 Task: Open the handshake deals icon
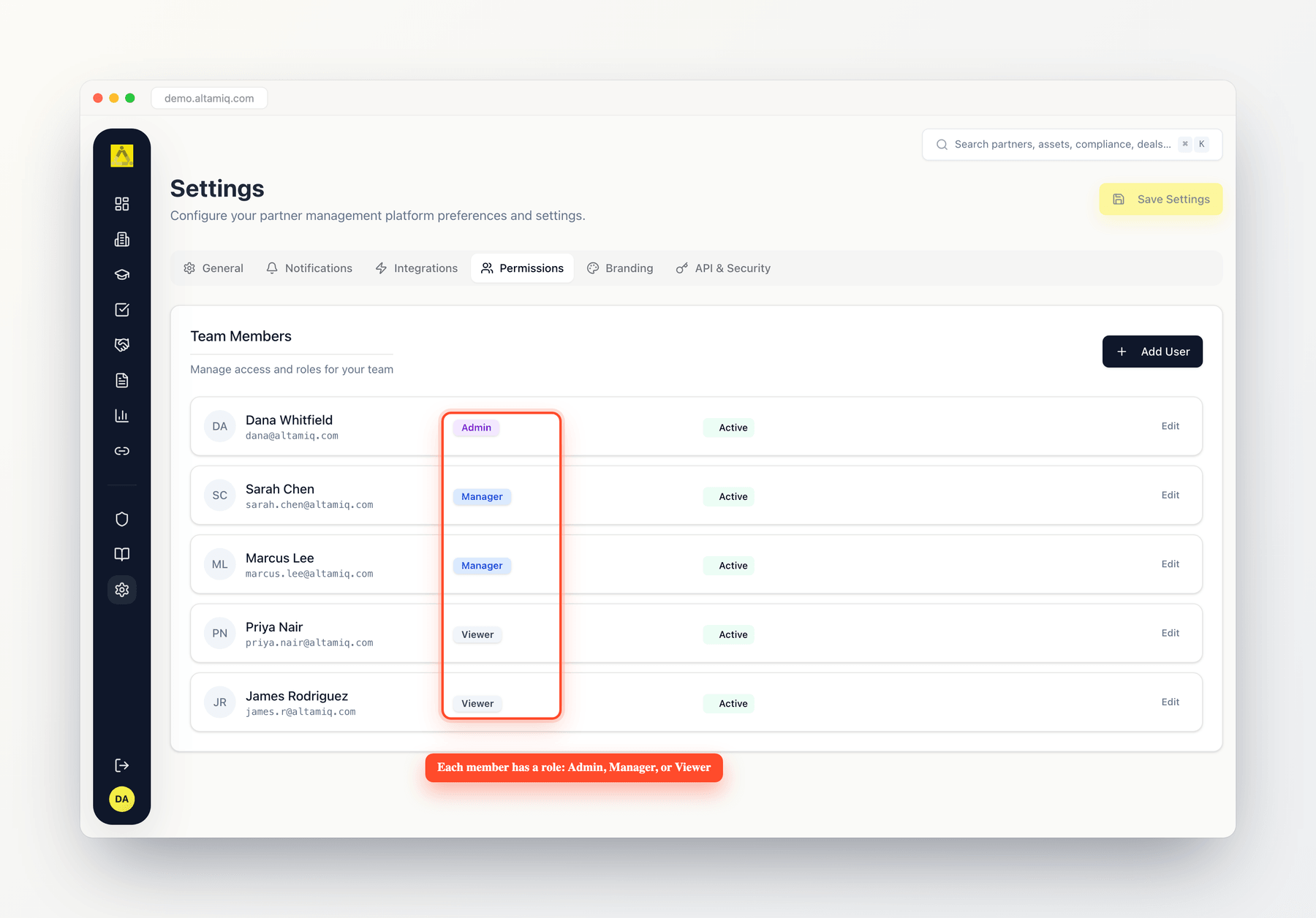(x=122, y=345)
